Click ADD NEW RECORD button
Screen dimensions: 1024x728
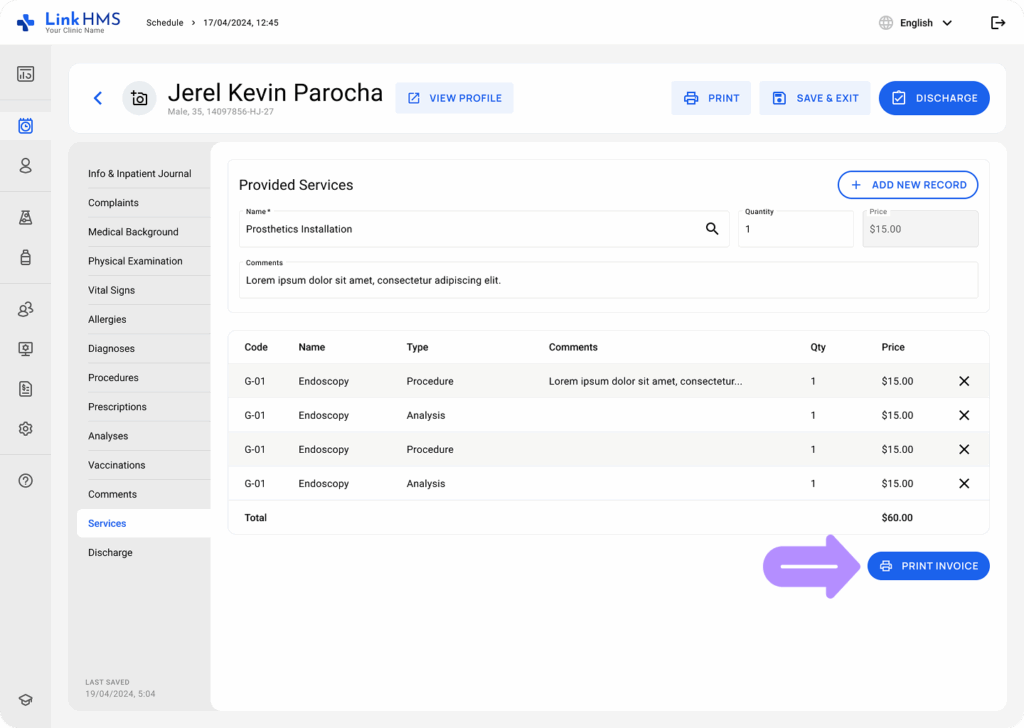908,185
